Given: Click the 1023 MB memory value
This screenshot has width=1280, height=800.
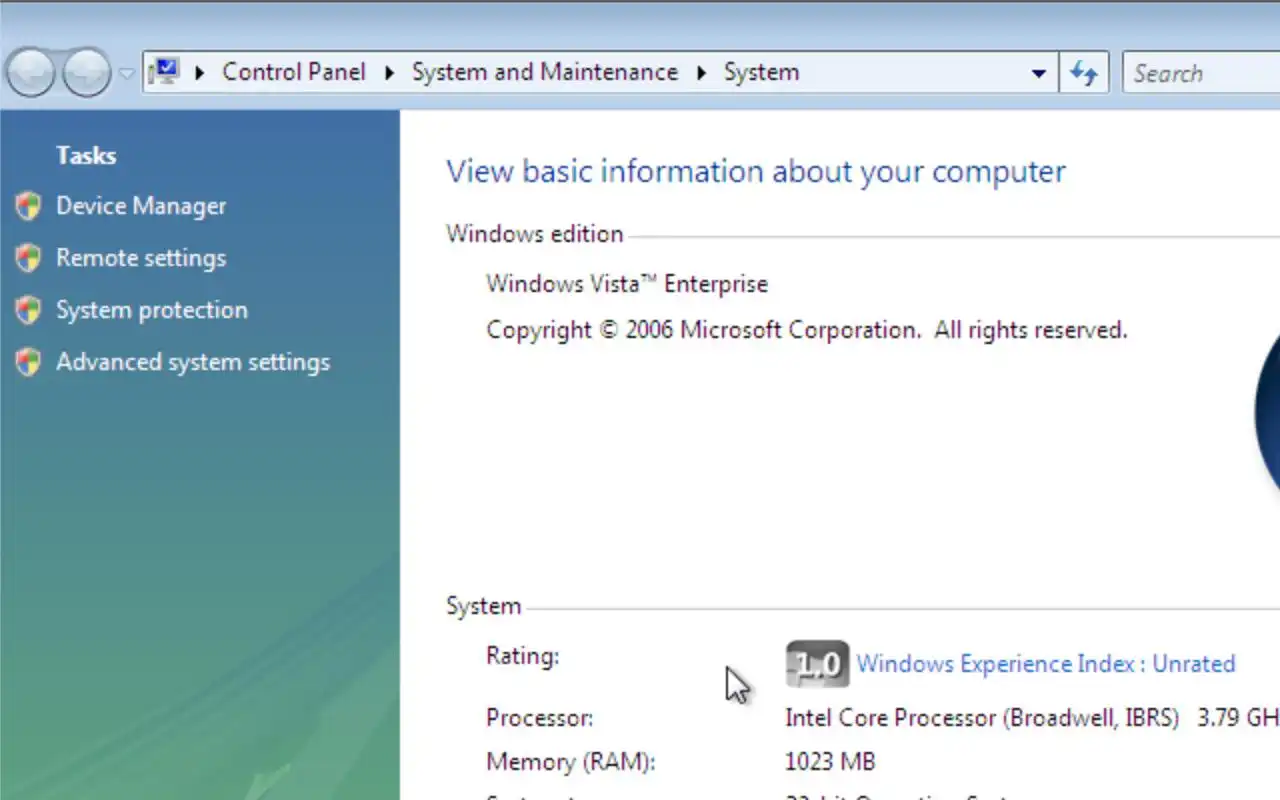Looking at the screenshot, I should tap(830, 762).
